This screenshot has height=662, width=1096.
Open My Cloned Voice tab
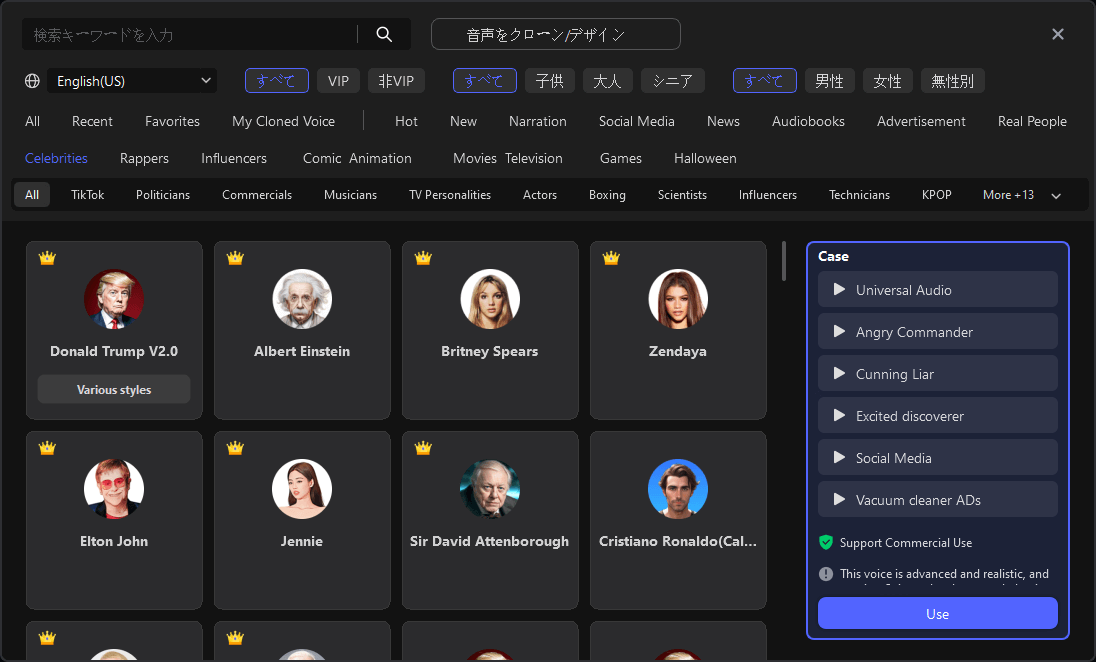[283, 122]
